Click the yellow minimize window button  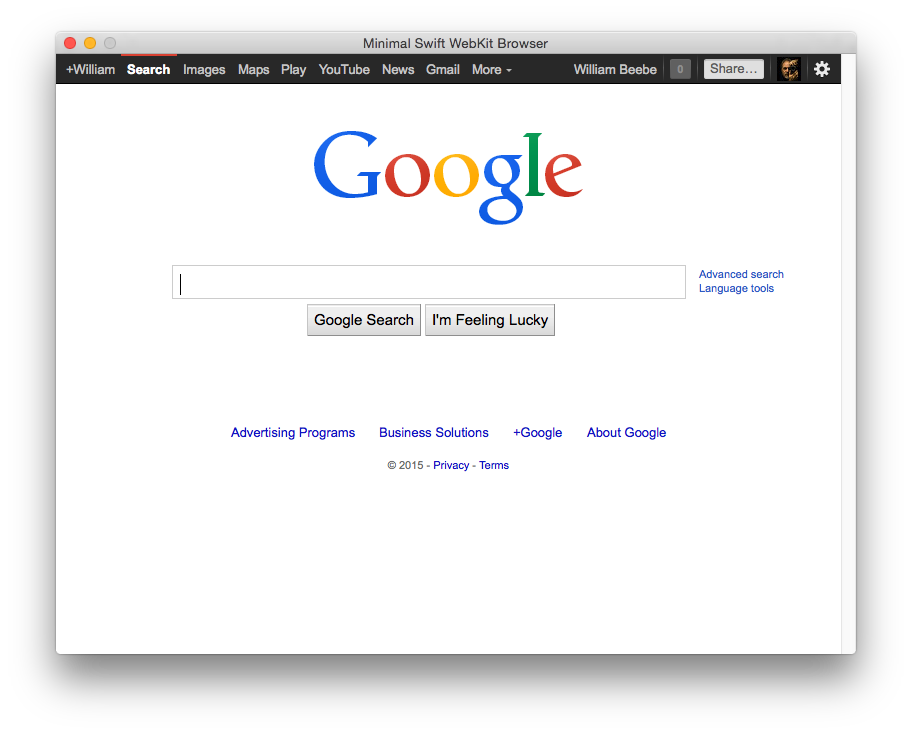tap(90, 43)
